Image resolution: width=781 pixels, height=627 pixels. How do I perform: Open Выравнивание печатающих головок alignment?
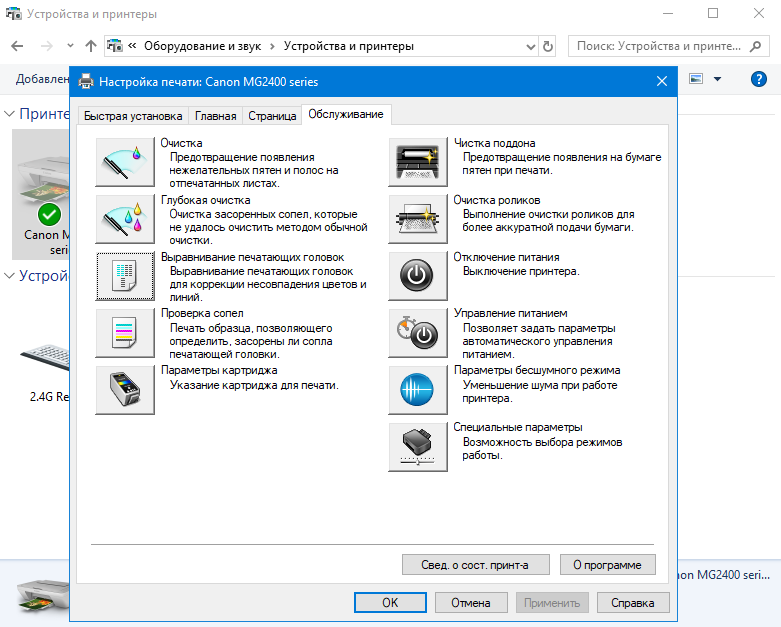[125, 276]
